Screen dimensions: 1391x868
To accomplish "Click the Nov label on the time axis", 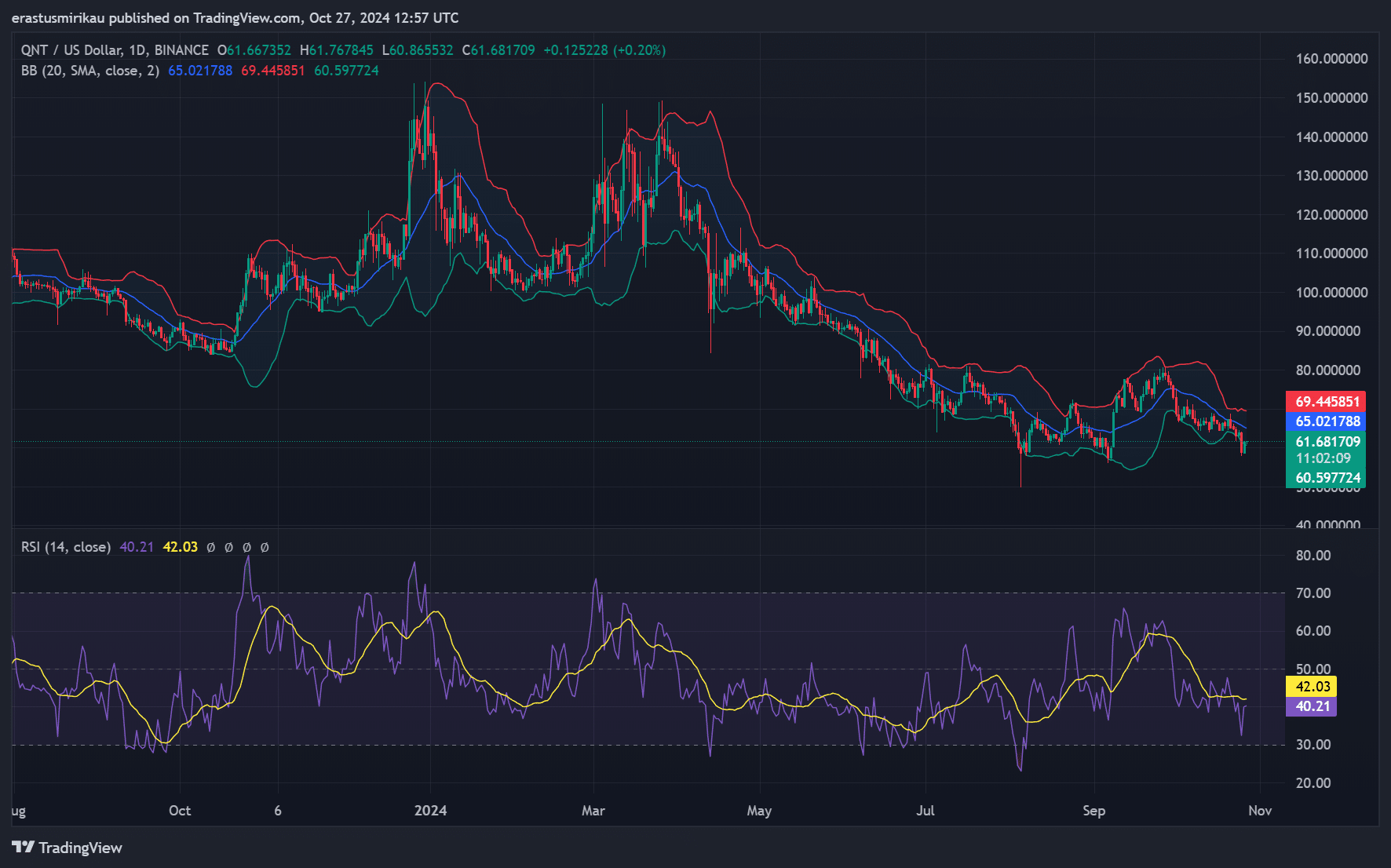I will tap(1260, 811).
